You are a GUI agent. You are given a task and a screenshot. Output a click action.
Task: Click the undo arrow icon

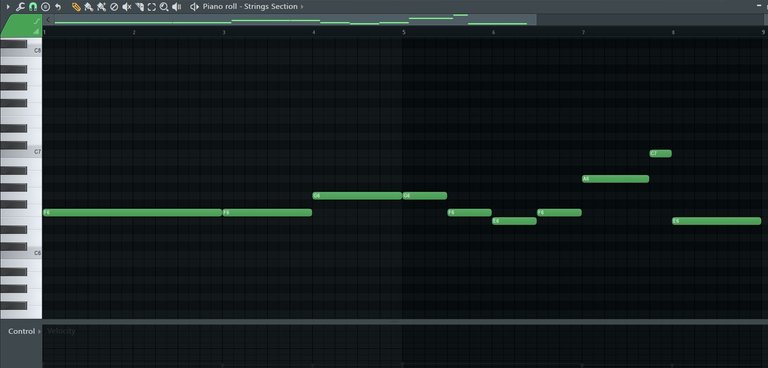pos(58,7)
